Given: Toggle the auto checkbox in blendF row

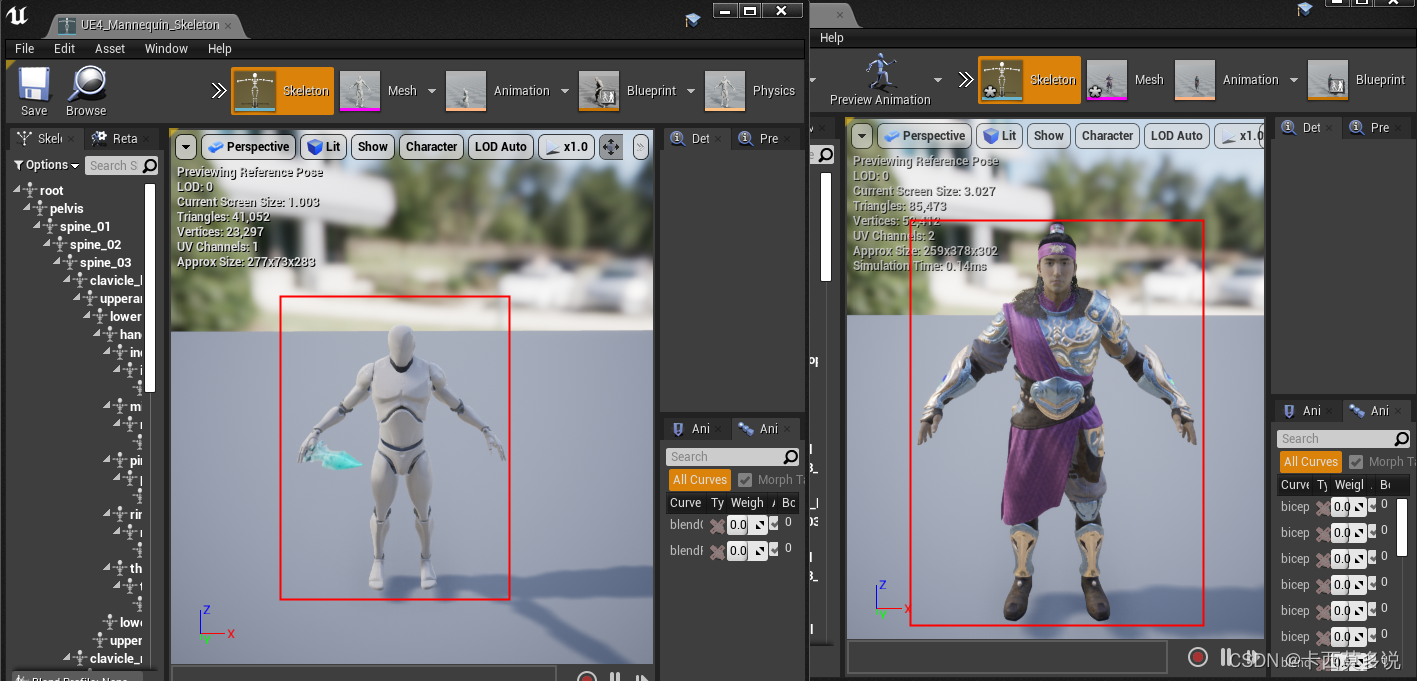Looking at the screenshot, I should point(773,550).
